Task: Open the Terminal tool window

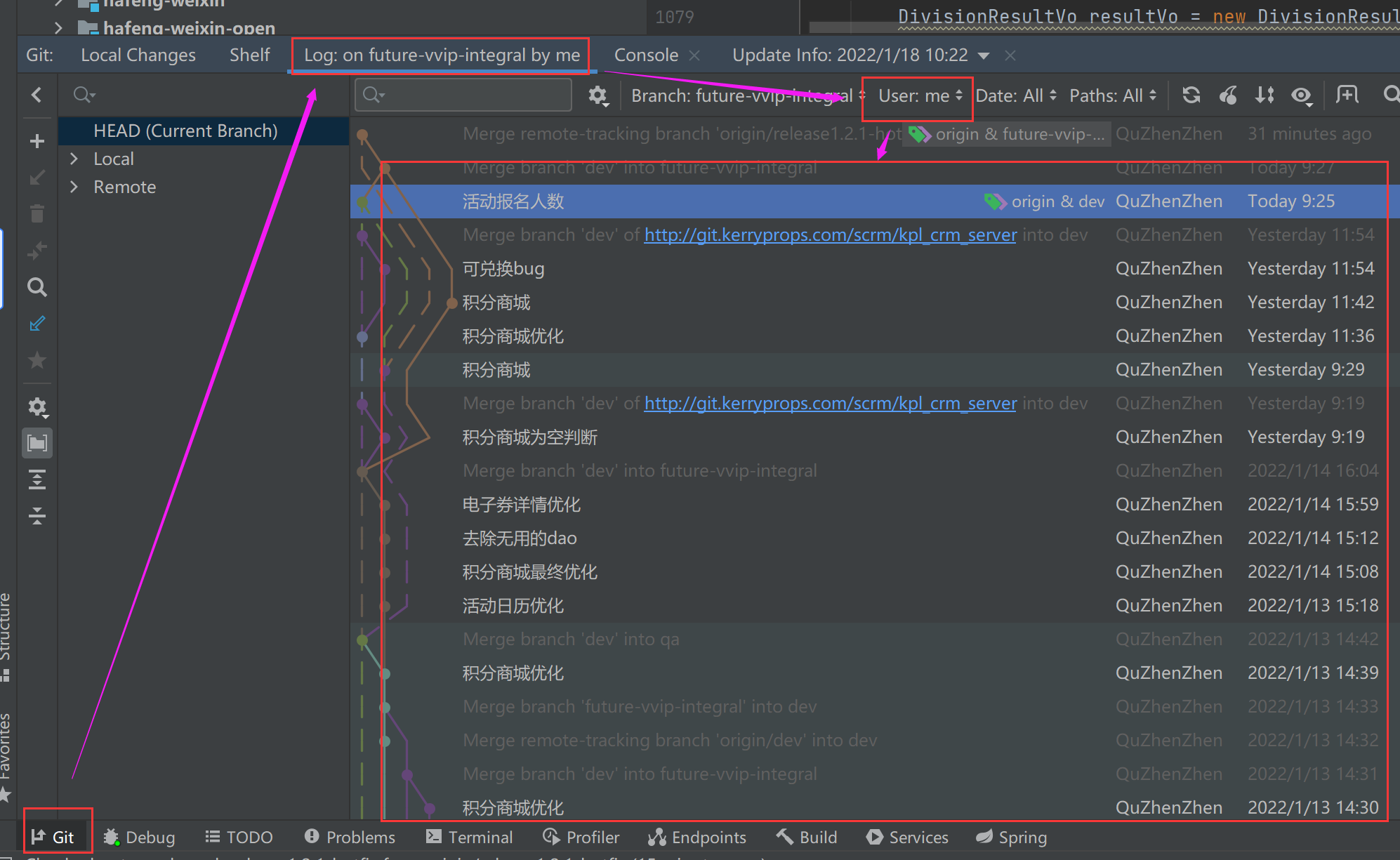Action: [470, 837]
